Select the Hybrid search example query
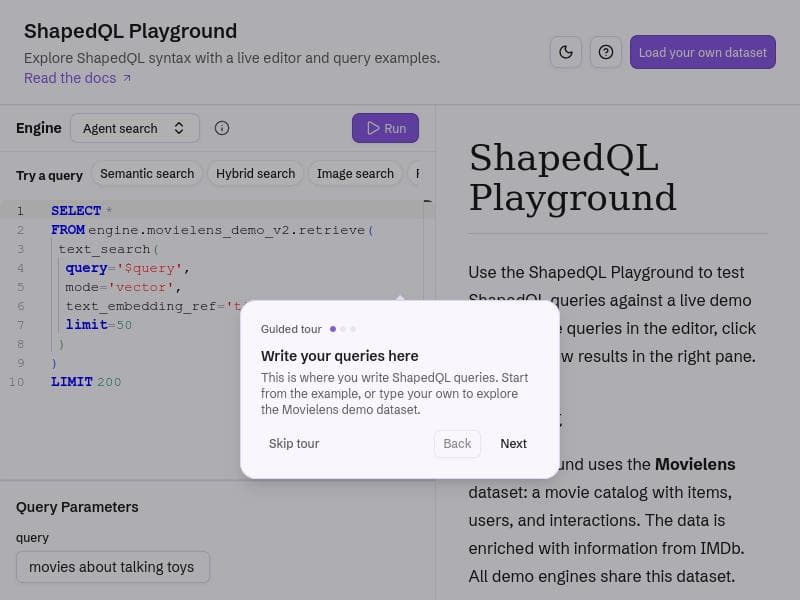The image size is (800, 600). [x=255, y=173]
